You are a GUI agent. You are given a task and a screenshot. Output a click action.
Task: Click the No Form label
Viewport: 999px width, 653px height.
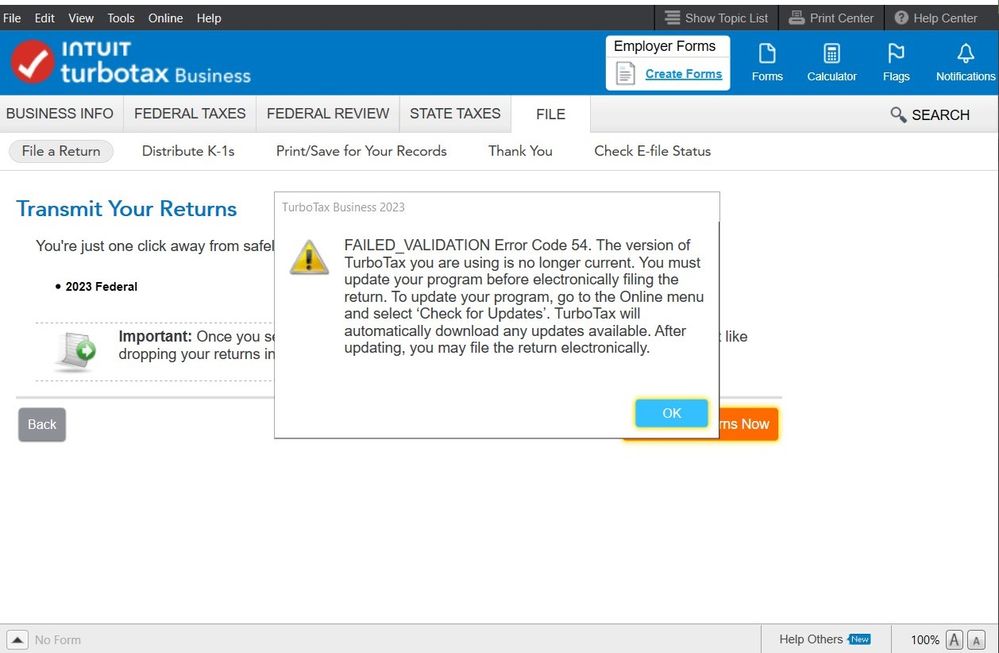click(x=58, y=640)
